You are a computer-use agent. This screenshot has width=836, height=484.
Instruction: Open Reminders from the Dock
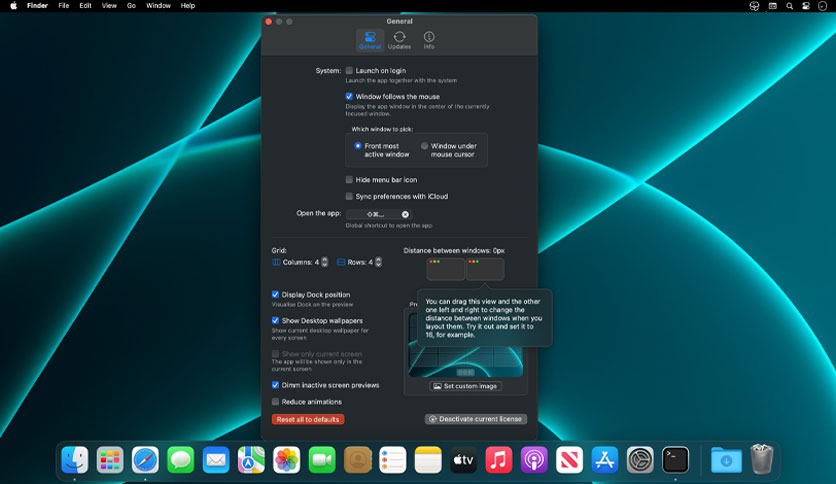(x=392, y=459)
